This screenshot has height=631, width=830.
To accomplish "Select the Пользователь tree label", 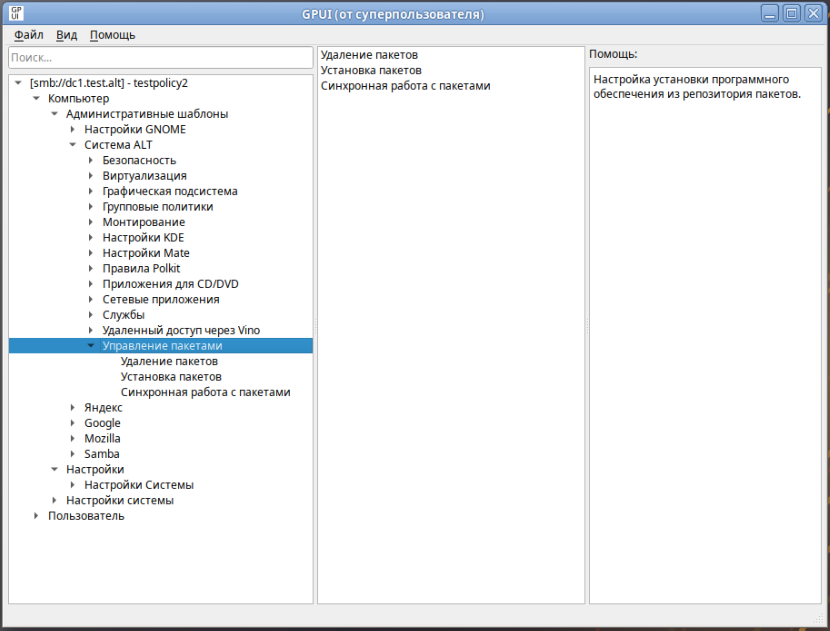I will click(86, 516).
